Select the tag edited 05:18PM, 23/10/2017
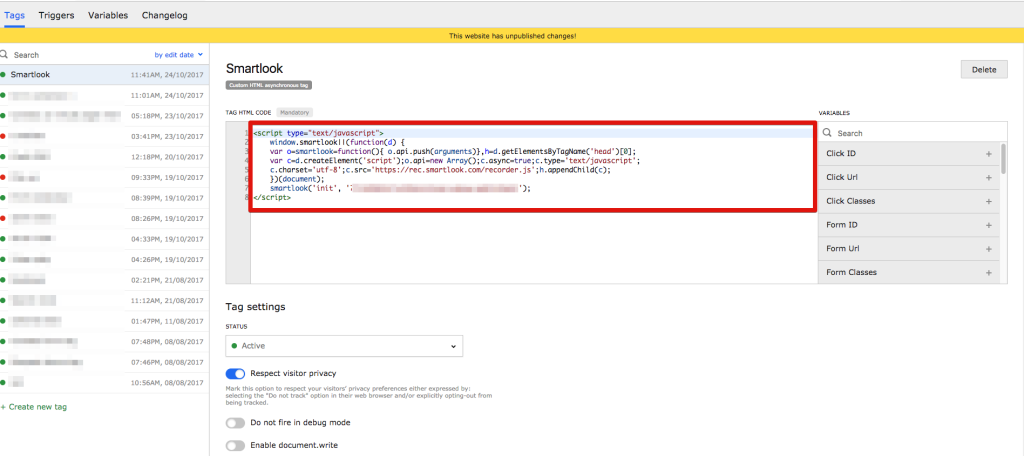1024x456 pixels. point(104,116)
